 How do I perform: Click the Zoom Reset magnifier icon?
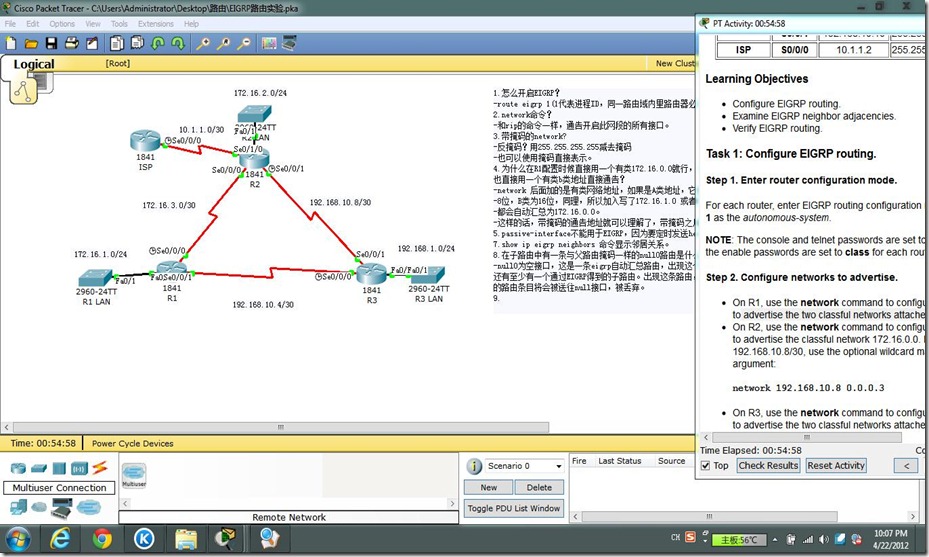[x=223, y=43]
